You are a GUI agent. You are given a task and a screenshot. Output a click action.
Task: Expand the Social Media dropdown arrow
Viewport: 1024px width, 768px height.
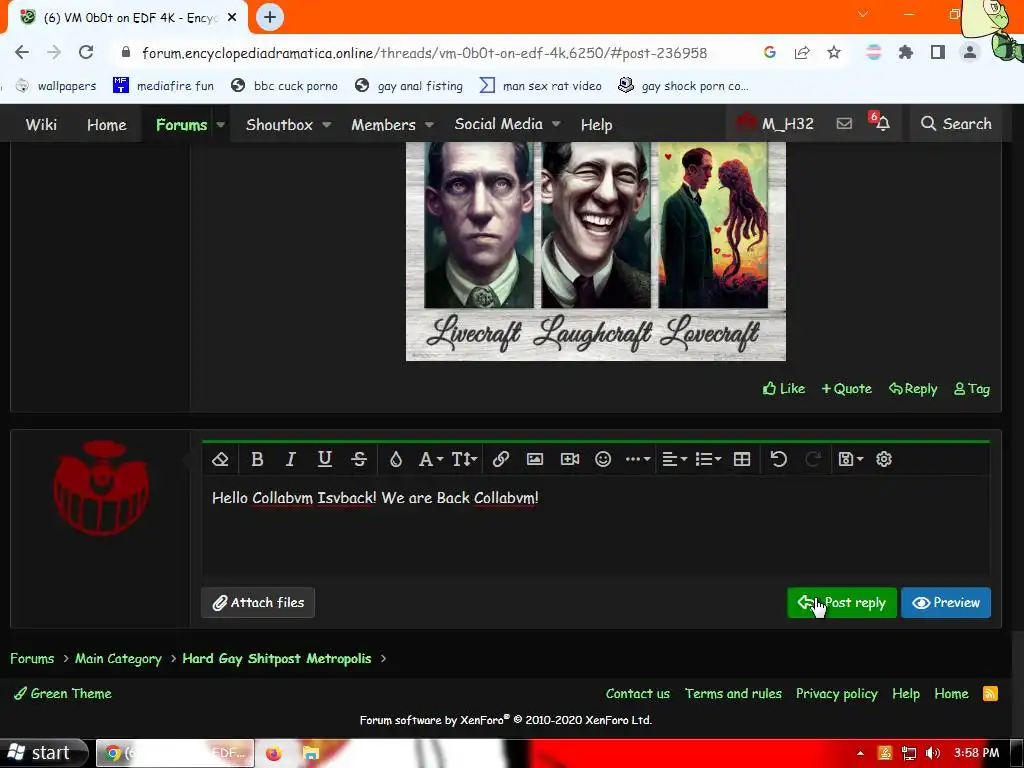[556, 124]
